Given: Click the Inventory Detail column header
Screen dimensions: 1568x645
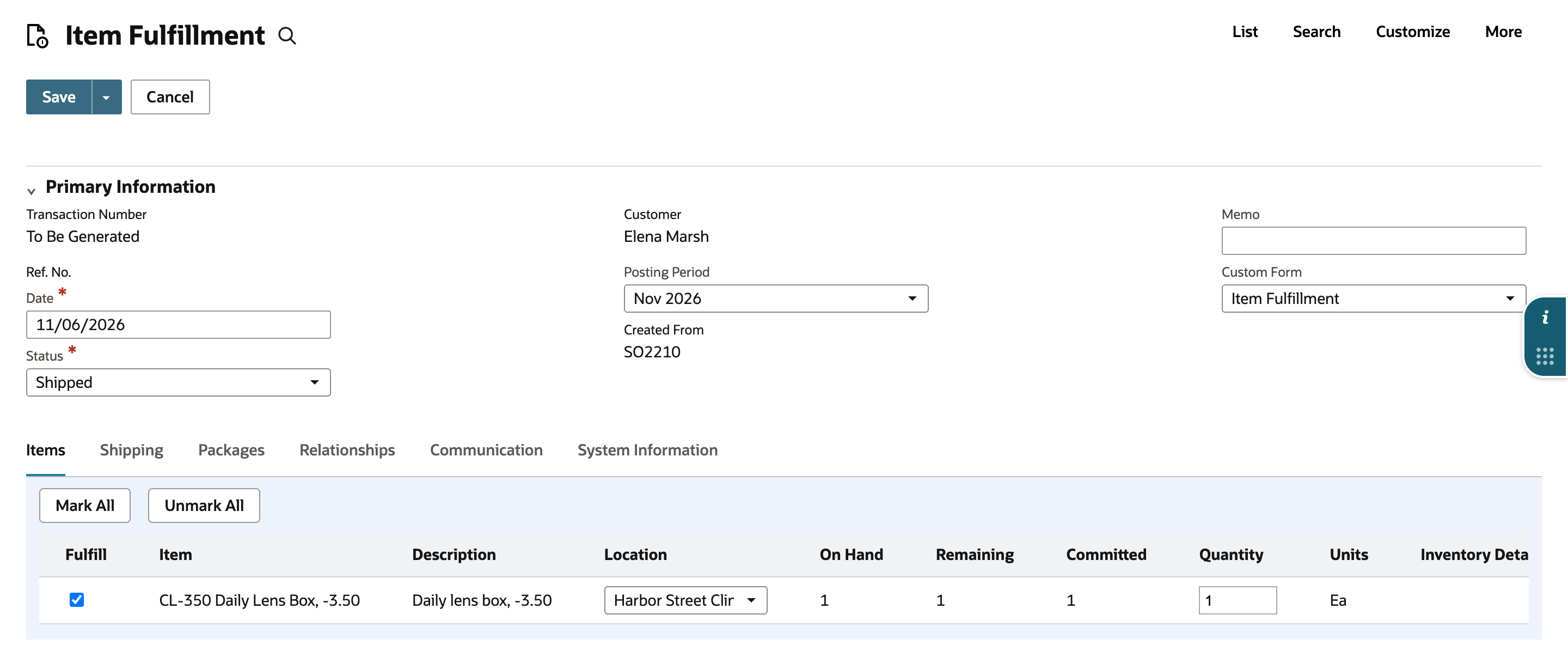Looking at the screenshot, I should point(1474,555).
